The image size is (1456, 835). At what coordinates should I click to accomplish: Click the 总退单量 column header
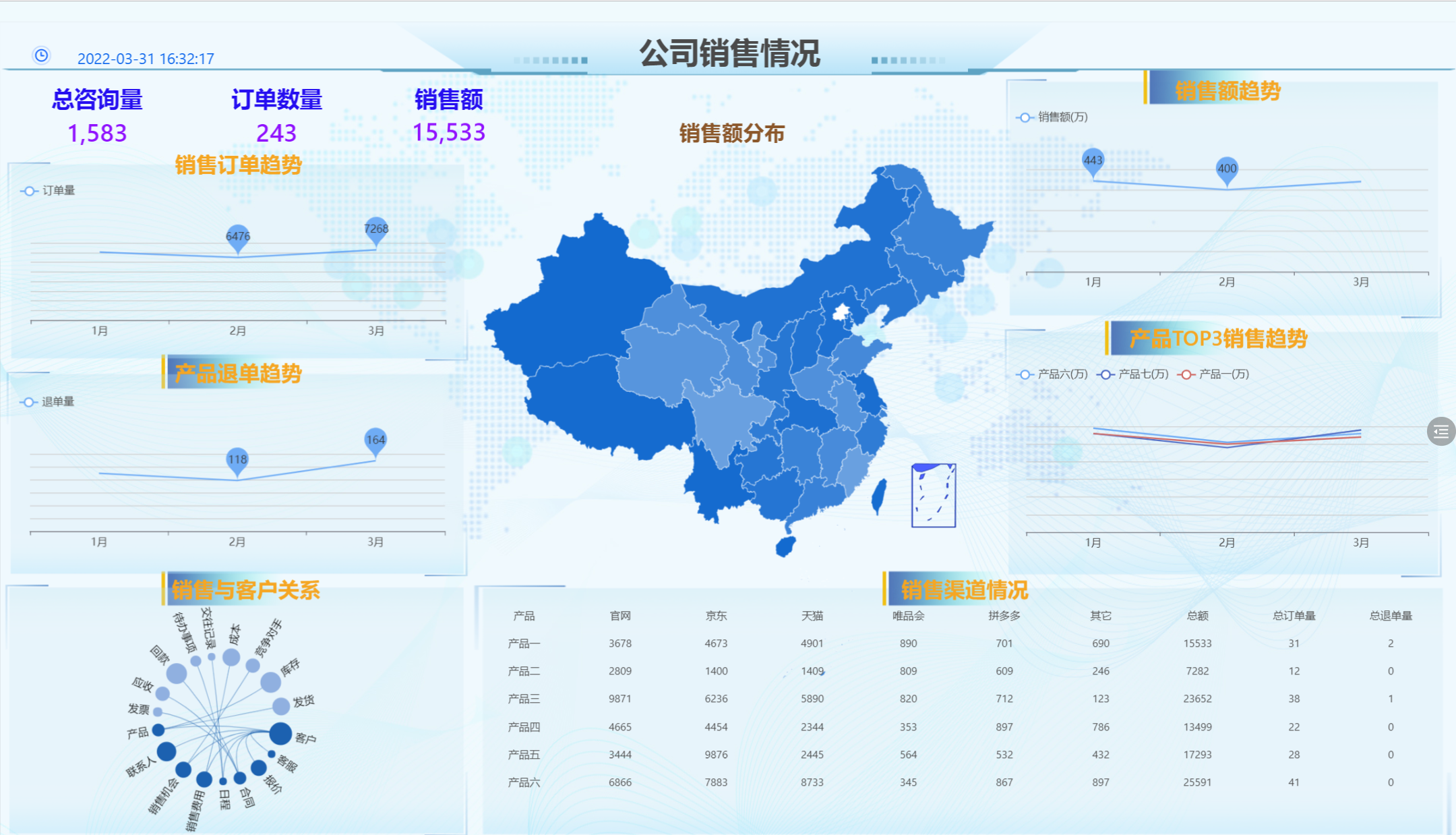1391,616
